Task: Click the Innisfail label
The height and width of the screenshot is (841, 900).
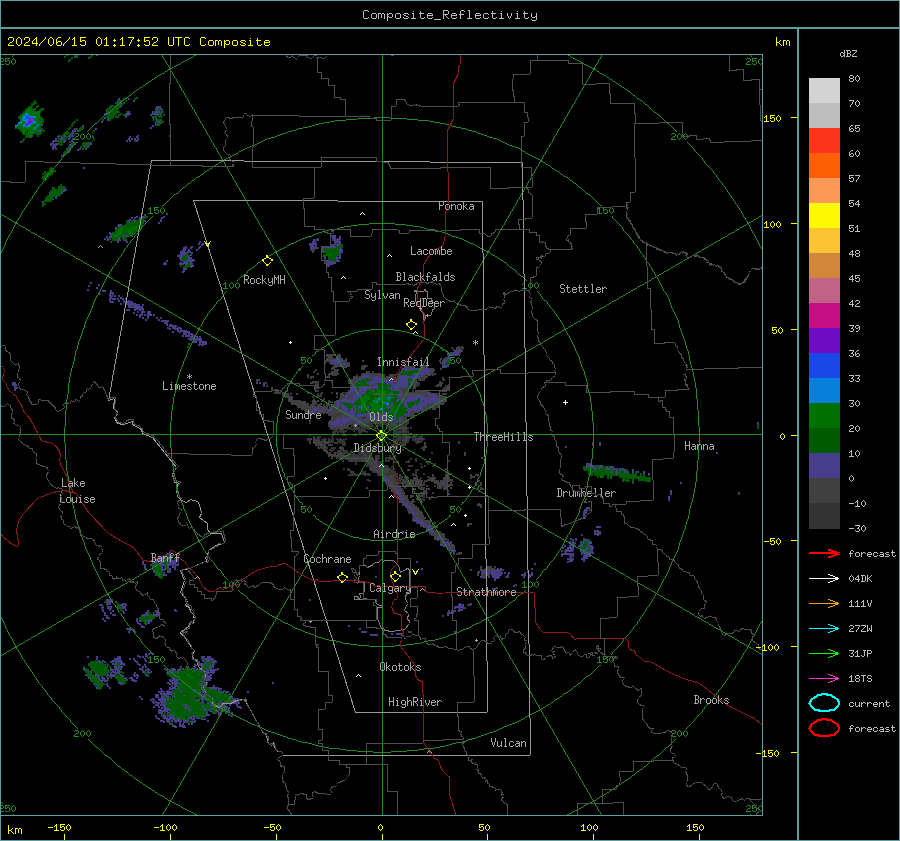Action: click(403, 362)
